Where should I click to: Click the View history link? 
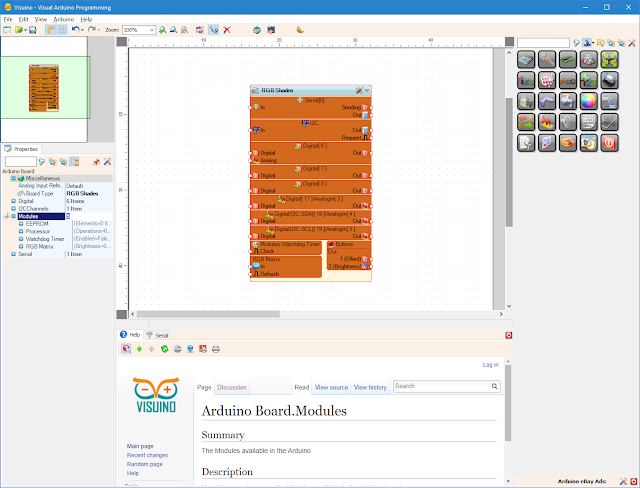click(x=370, y=387)
